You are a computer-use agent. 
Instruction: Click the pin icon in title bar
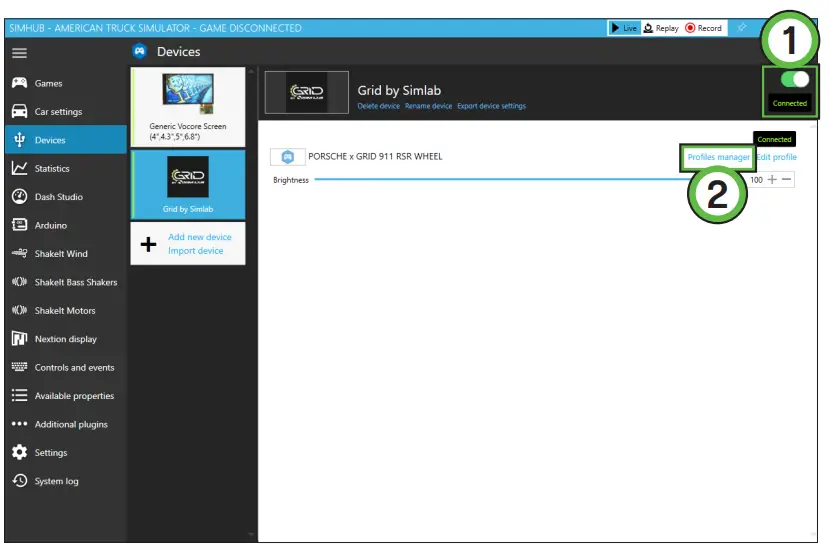[742, 27]
